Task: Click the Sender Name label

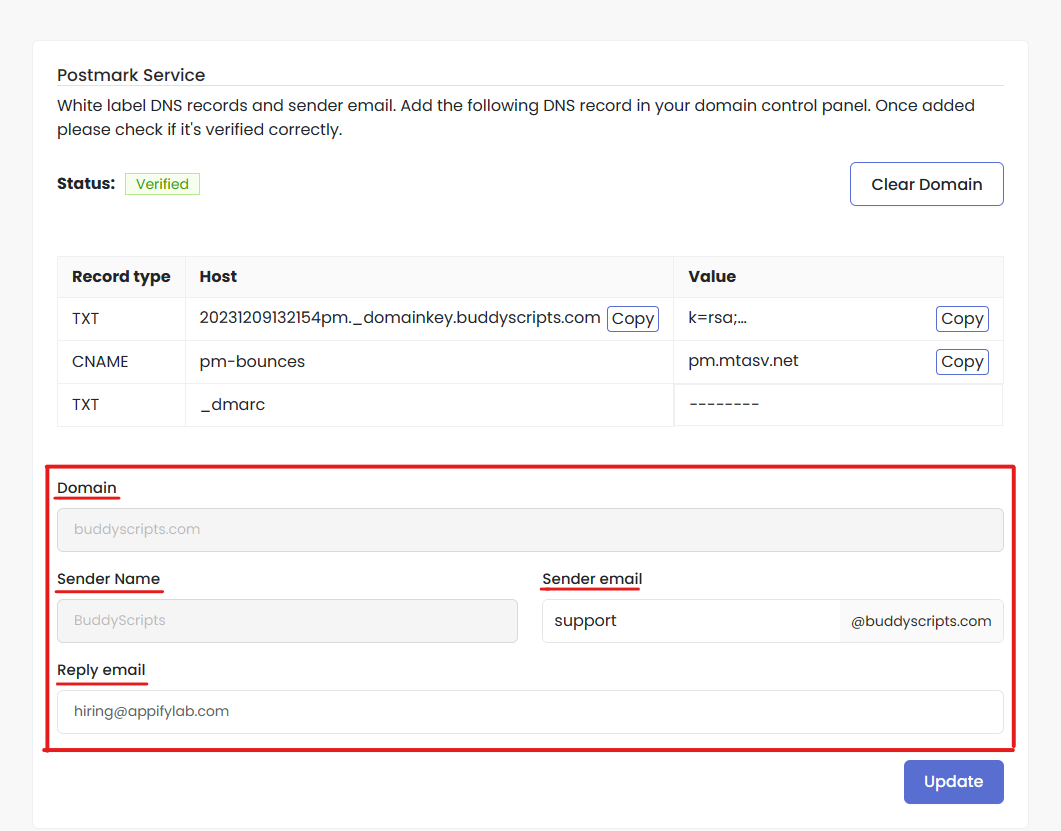Action: (108, 579)
